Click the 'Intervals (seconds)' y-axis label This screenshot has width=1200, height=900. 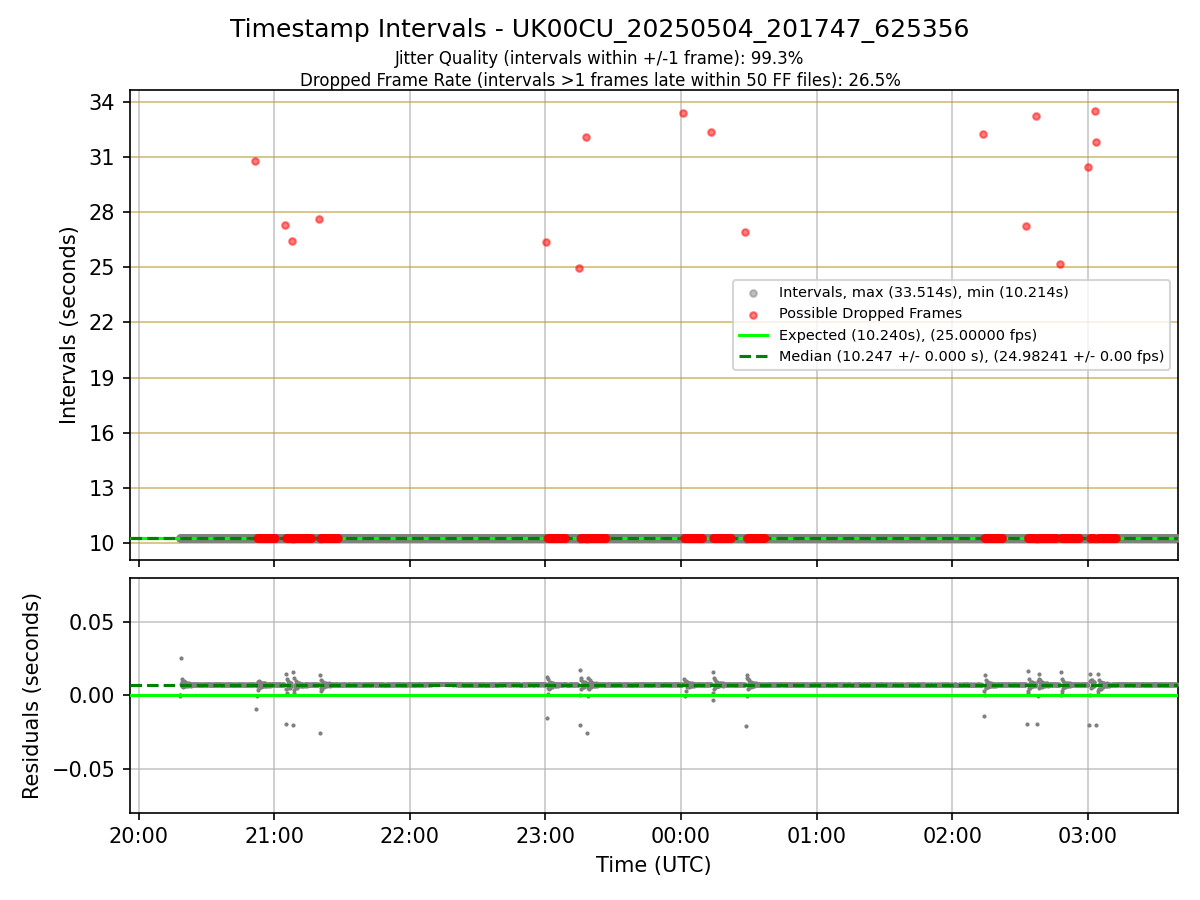69,325
